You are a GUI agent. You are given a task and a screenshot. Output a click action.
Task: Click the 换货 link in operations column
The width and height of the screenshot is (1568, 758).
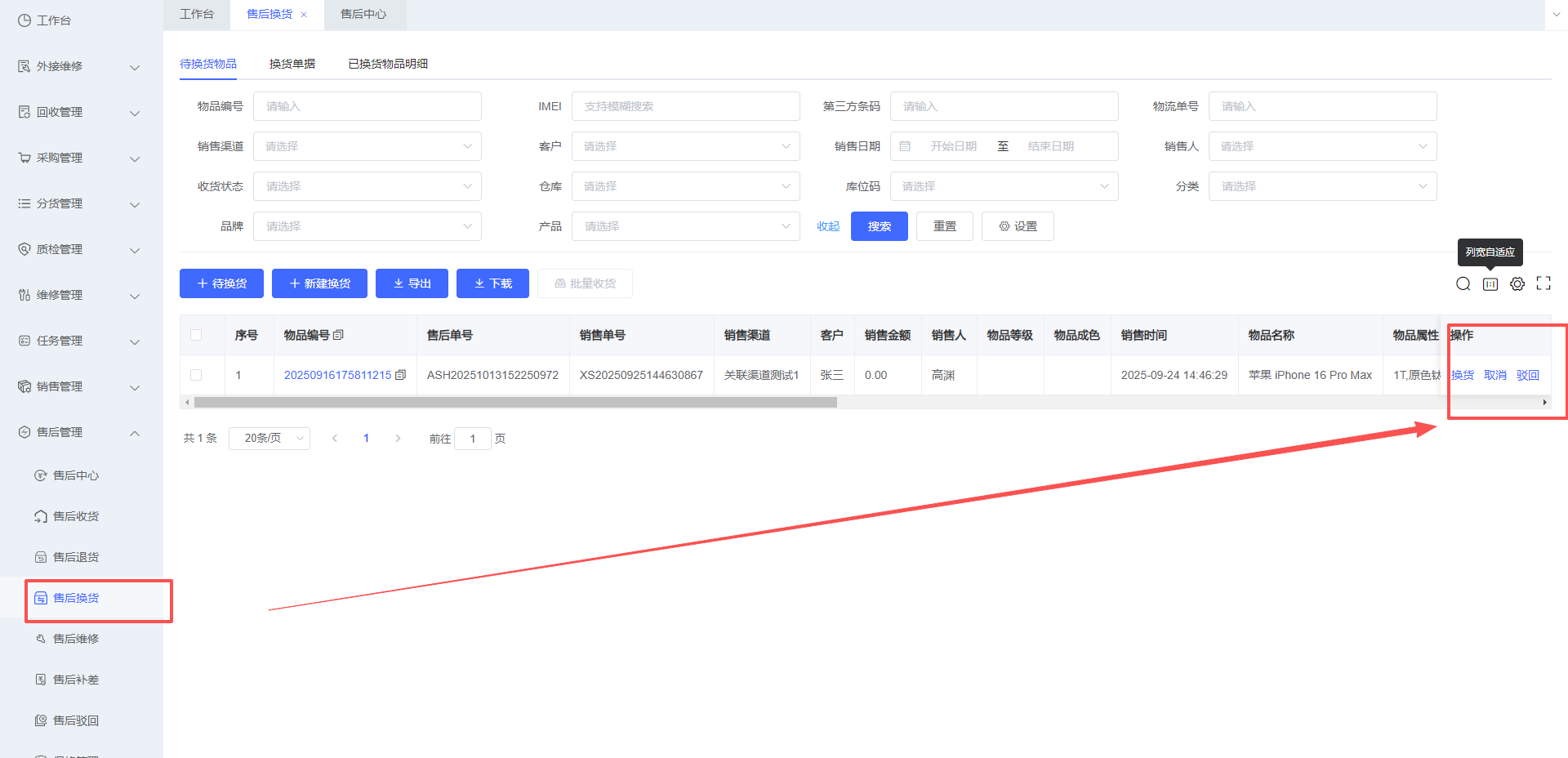tap(1462, 375)
